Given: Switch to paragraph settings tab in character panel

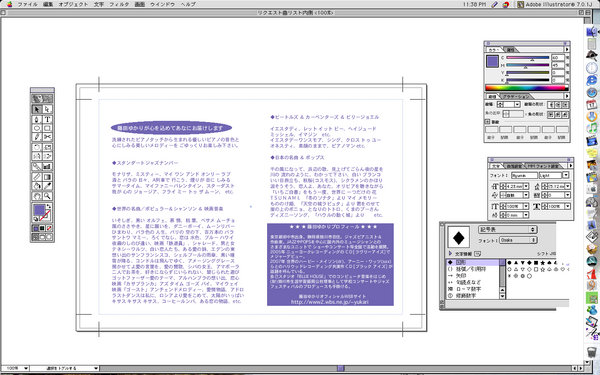Looking at the screenshot, I should pos(514,166).
